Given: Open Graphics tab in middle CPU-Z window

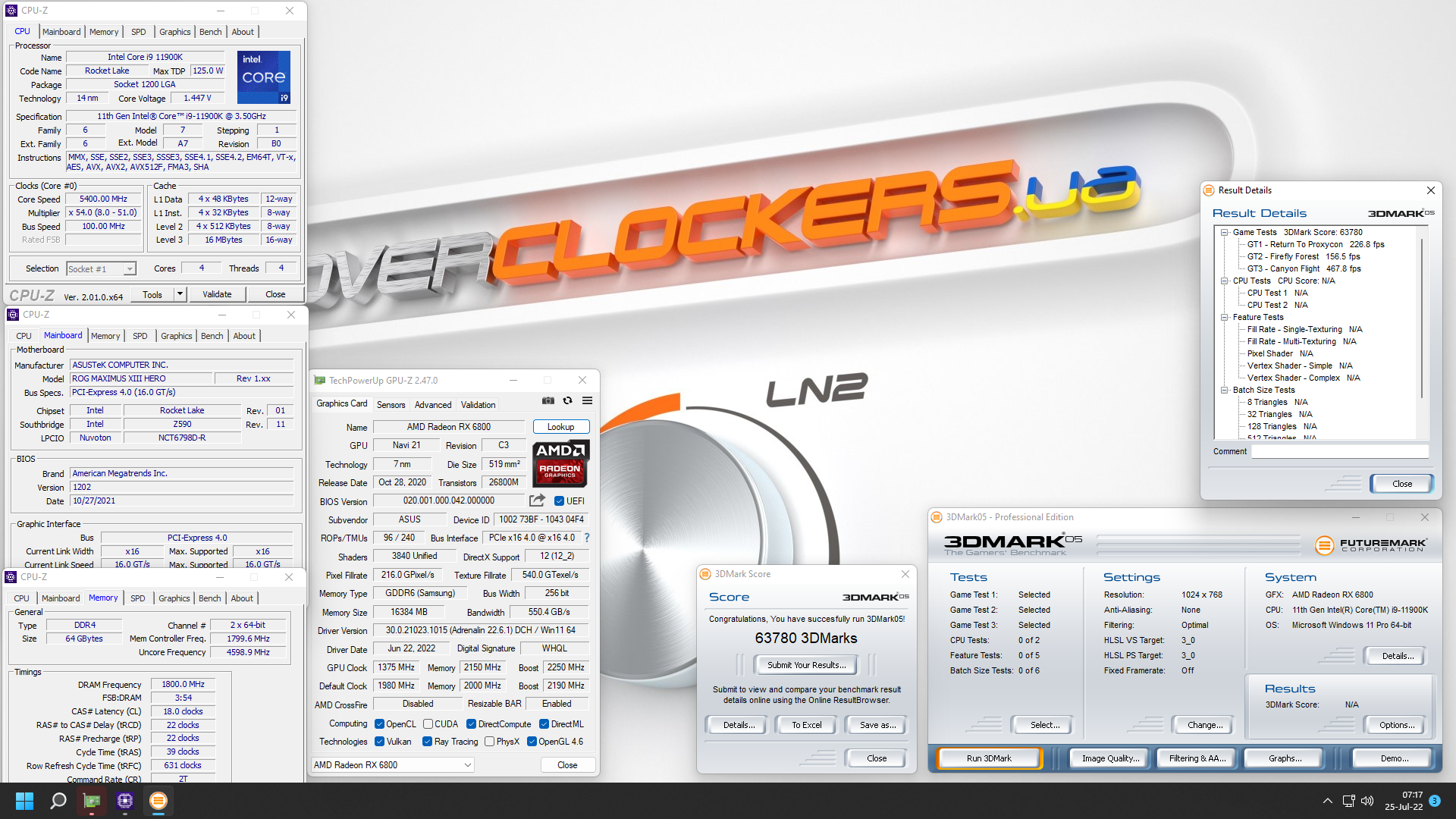Looking at the screenshot, I should tap(176, 336).
